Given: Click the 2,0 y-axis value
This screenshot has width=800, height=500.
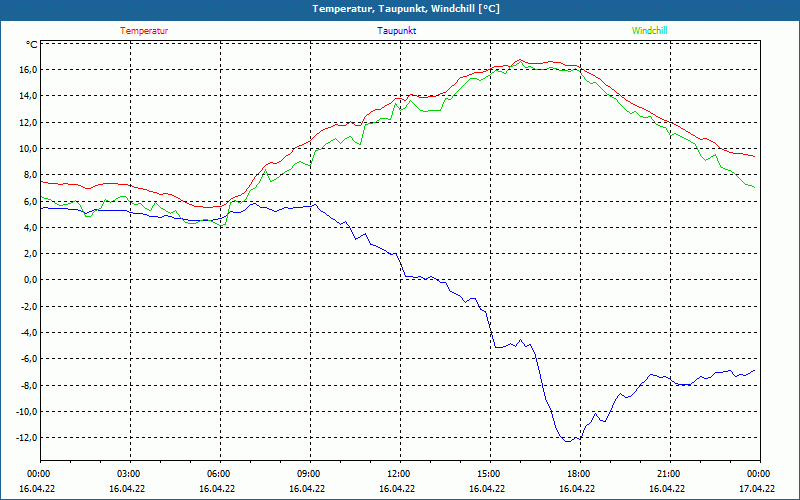Looking at the screenshot, I should (30, 254).
